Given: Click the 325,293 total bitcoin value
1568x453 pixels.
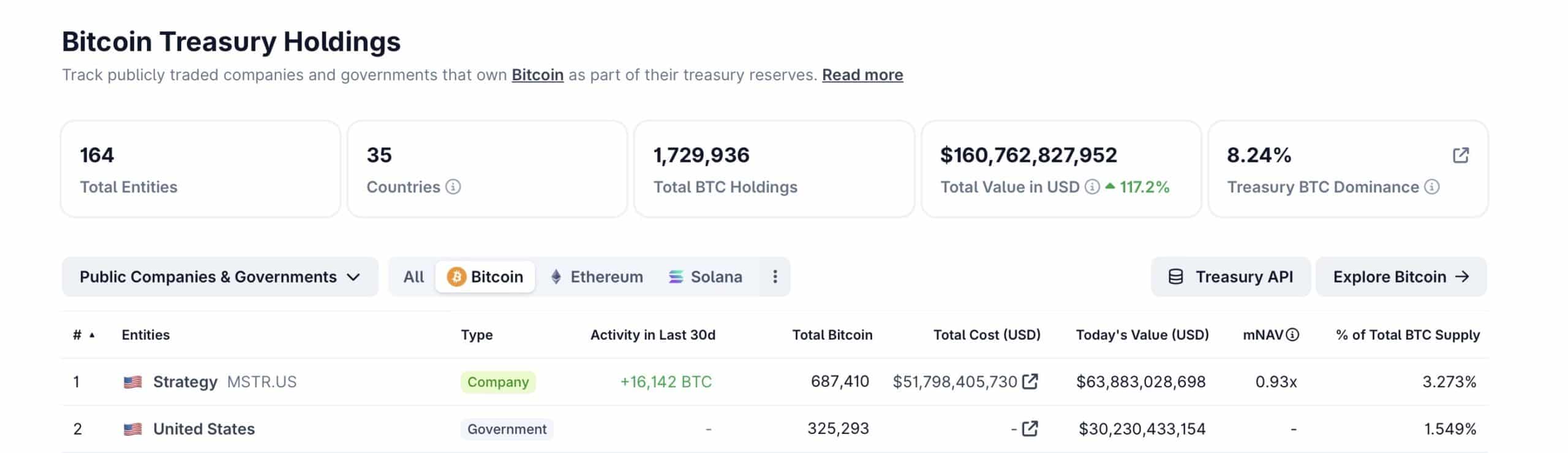Looking at the screenshot, I should [x=838, y=428].
